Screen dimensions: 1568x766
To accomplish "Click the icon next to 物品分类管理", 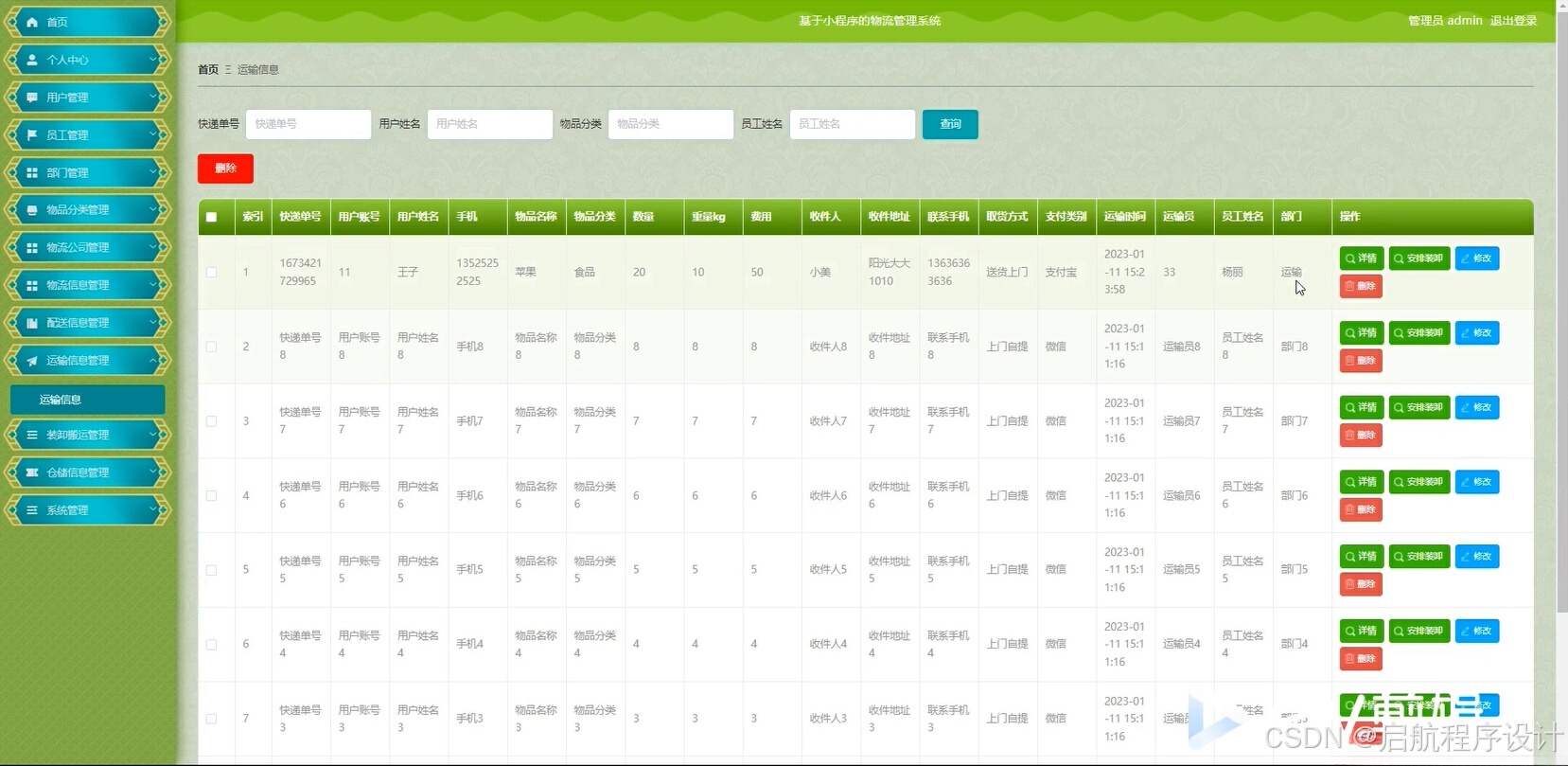I will tap(32, 210).
